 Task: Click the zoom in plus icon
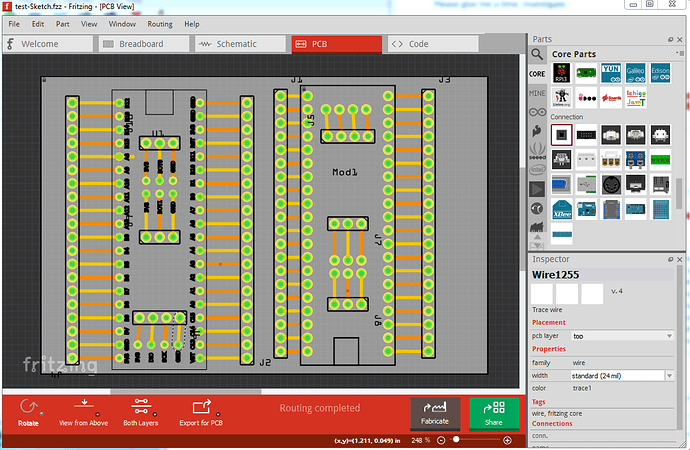click(507, 440)
